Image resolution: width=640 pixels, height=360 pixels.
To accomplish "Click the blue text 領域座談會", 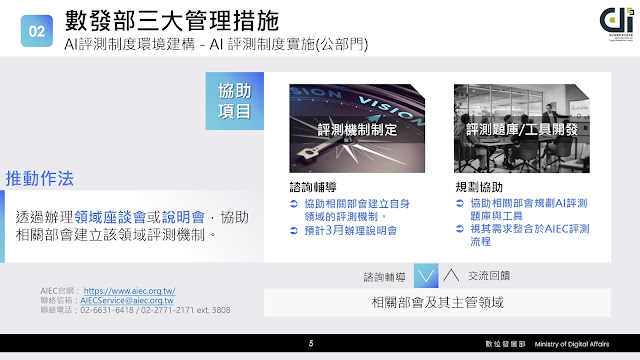I will [110, 217].
